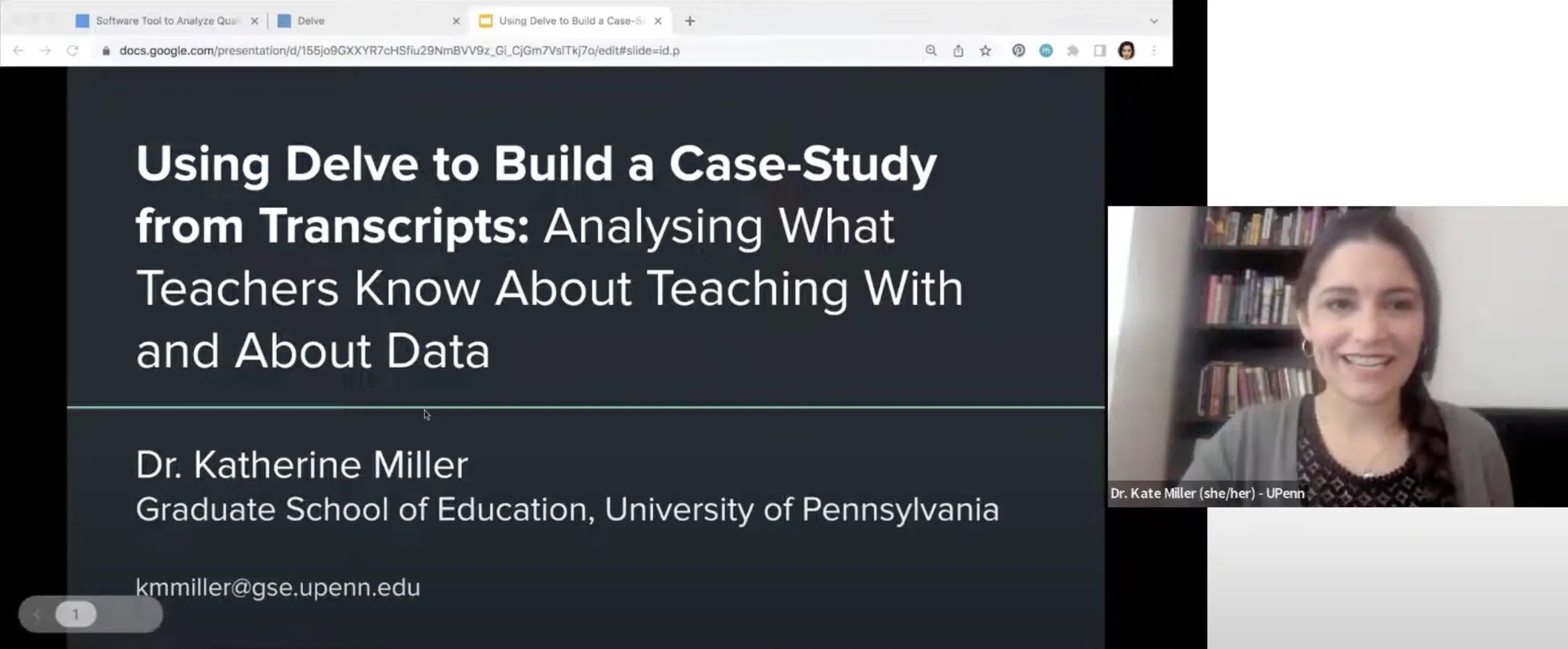This screenshot has height=649, width=1568.
Task: Click the teal circular extension icon
Action: click(1046, 50)
